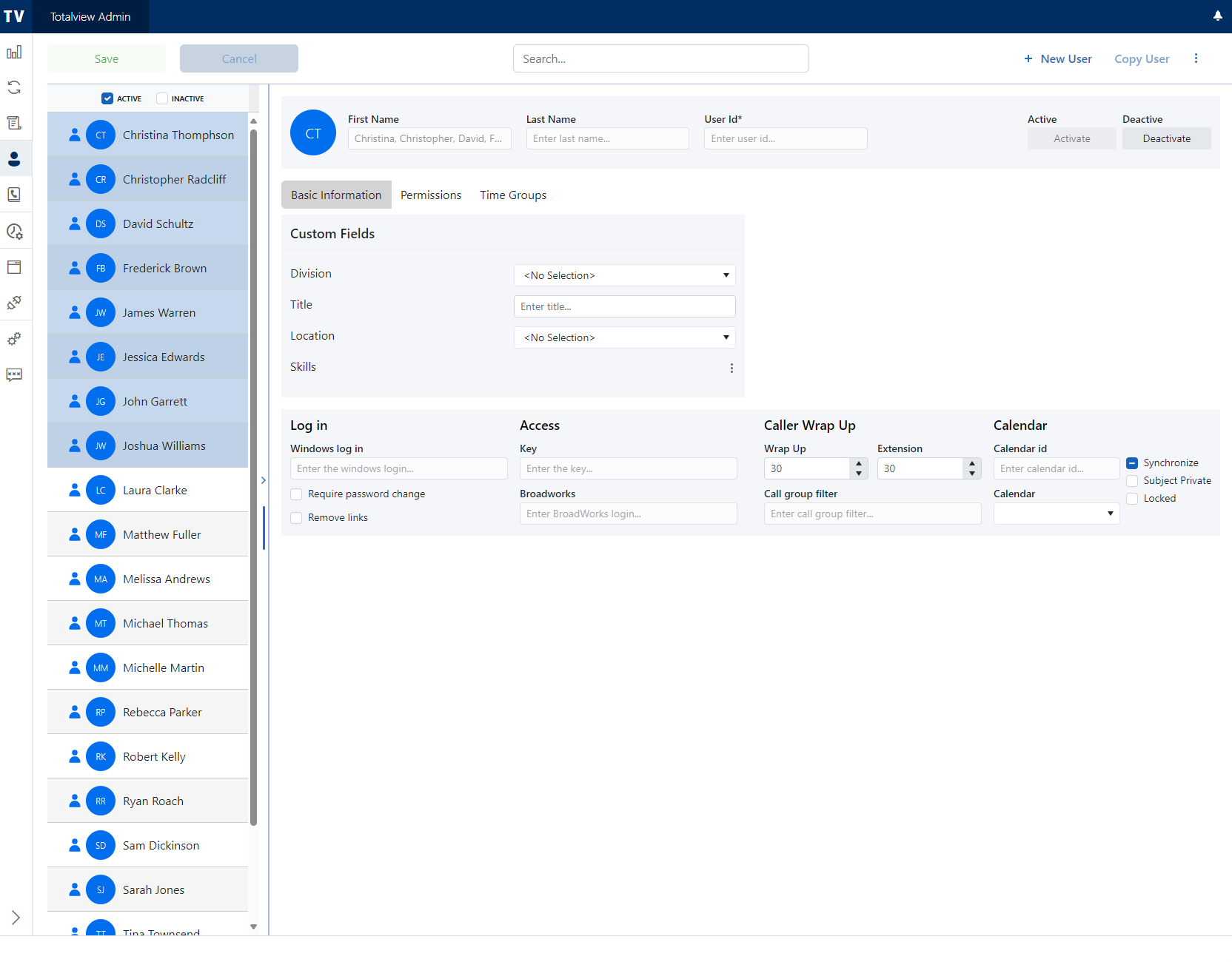Click Rebecca Parker's RP avatar

coord(101,712)
